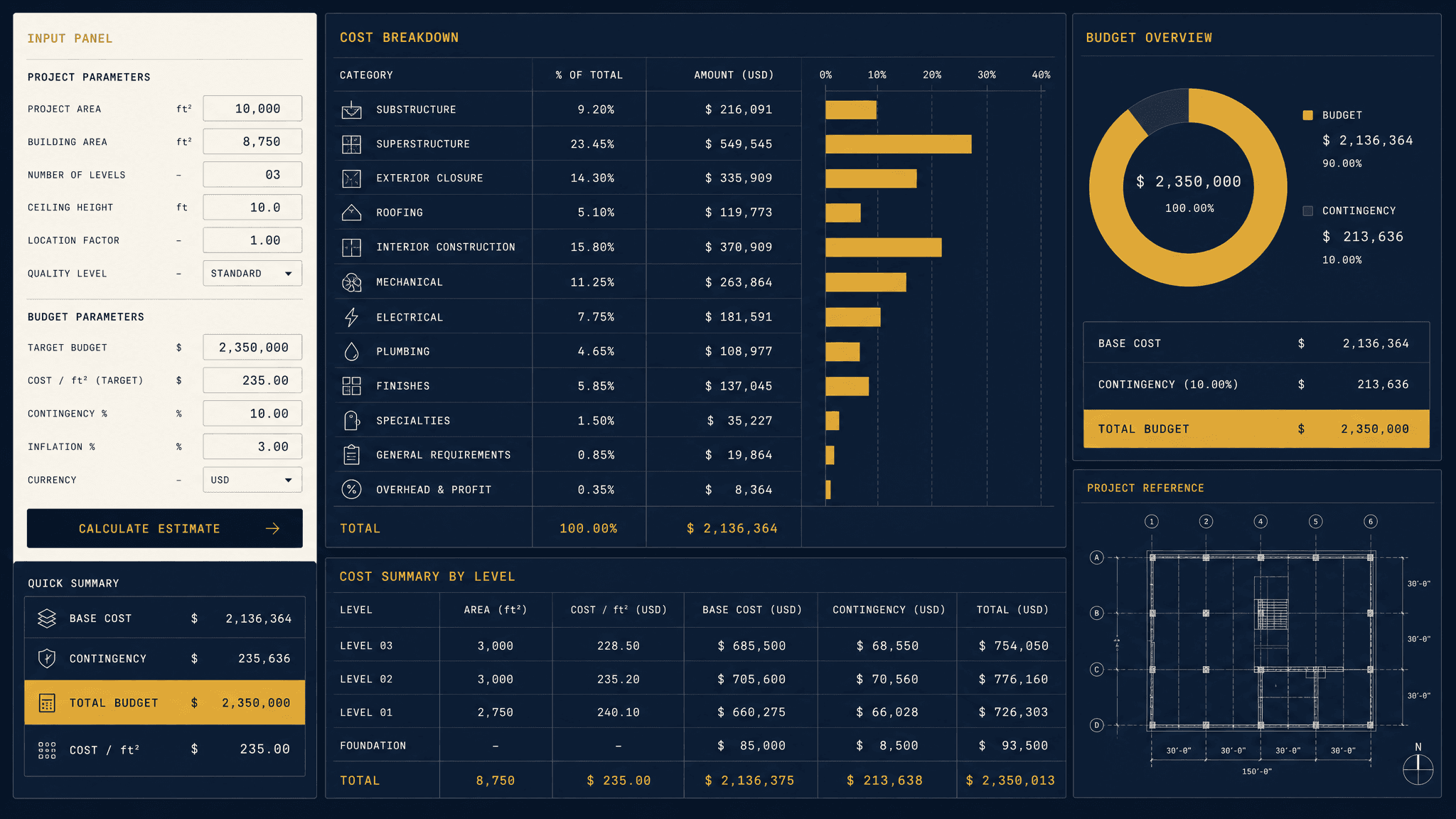The image size is (1456, 819).
Task: Select the Level 01 row label
Action: click(x=366, y=712)
